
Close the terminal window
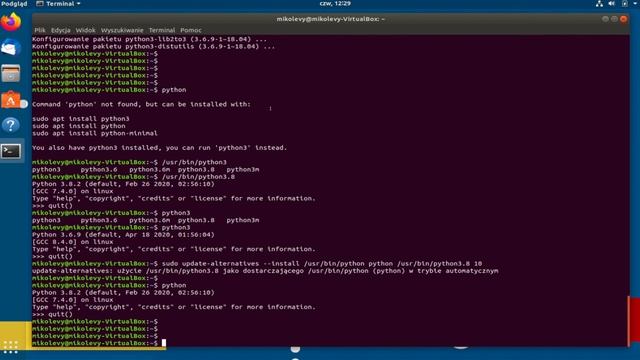click(x=623, y=19)
